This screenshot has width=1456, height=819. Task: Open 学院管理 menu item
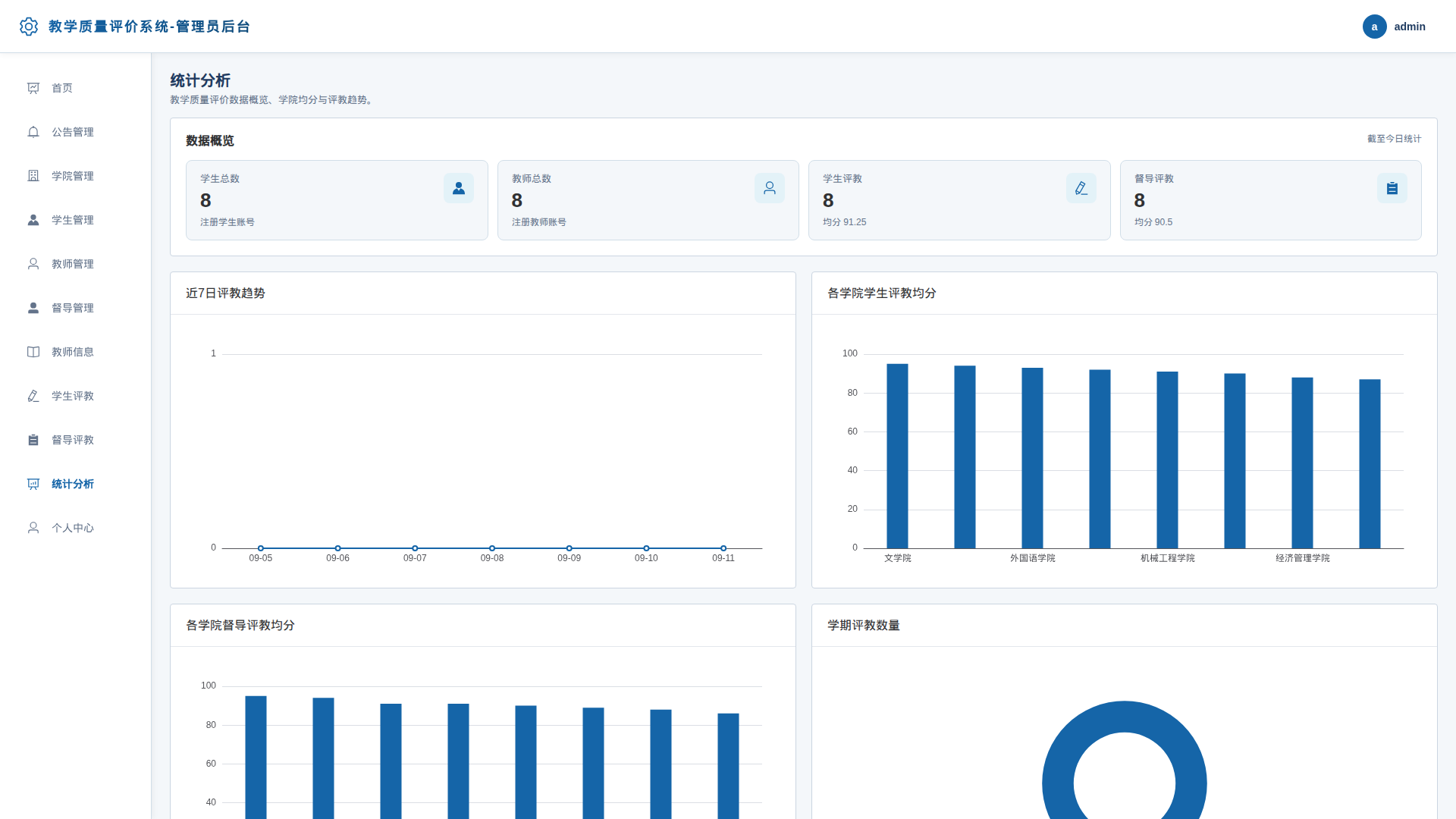coord(76,176)
